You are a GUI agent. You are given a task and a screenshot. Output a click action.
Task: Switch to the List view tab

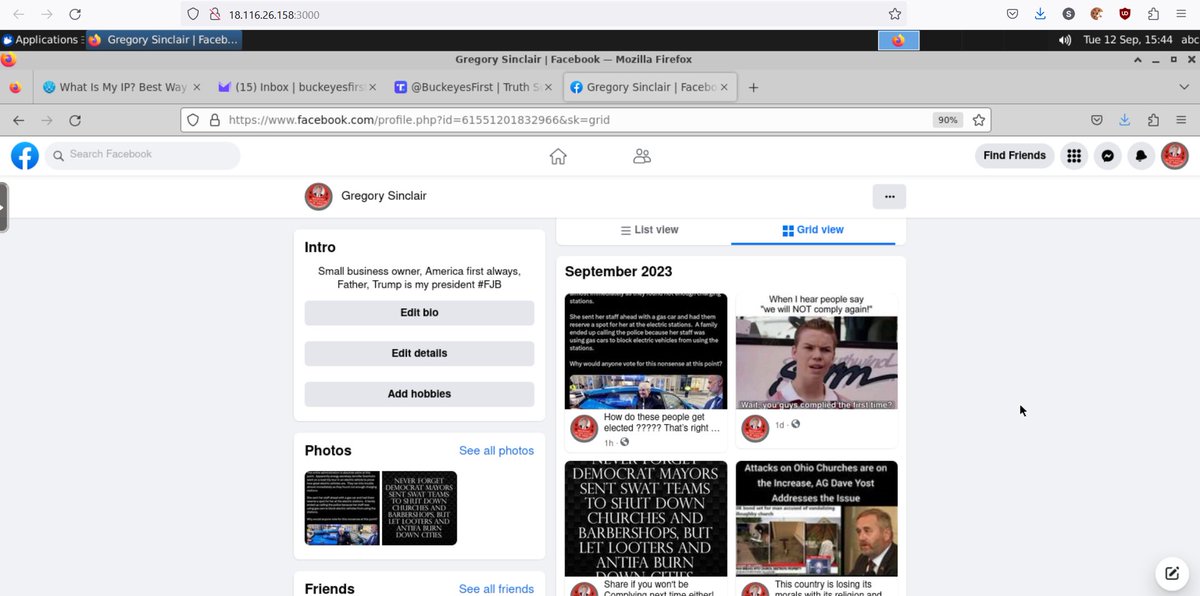pos(649,230)
